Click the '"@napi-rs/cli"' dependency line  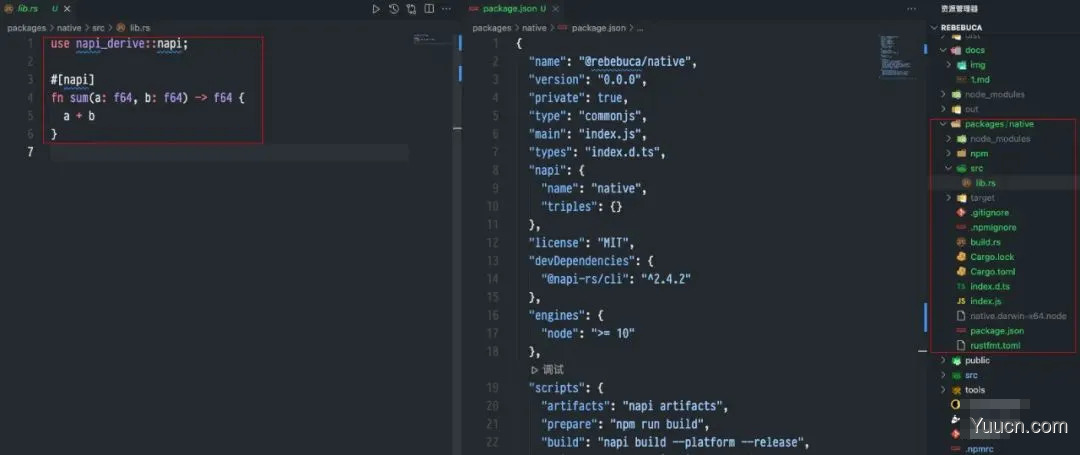click(x=616, y=279)
